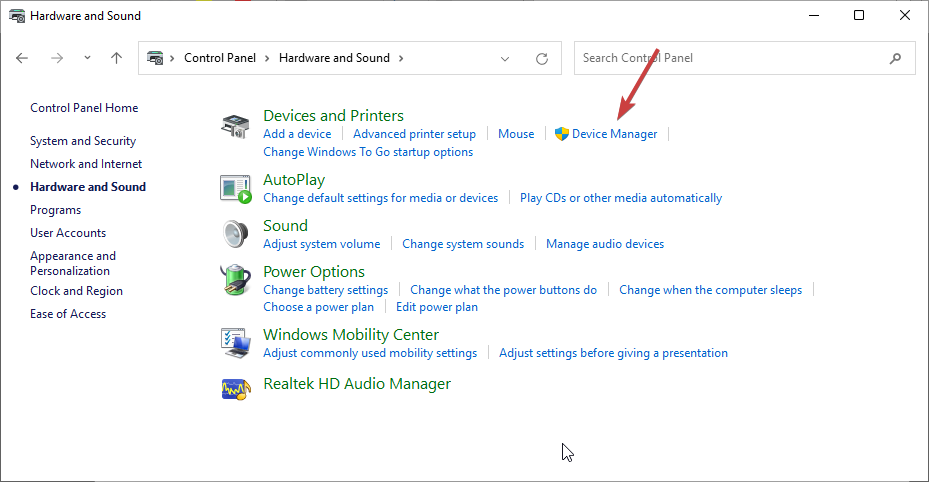Click the Power Options battery icon

pyautogui.click(x=235, y=280)
